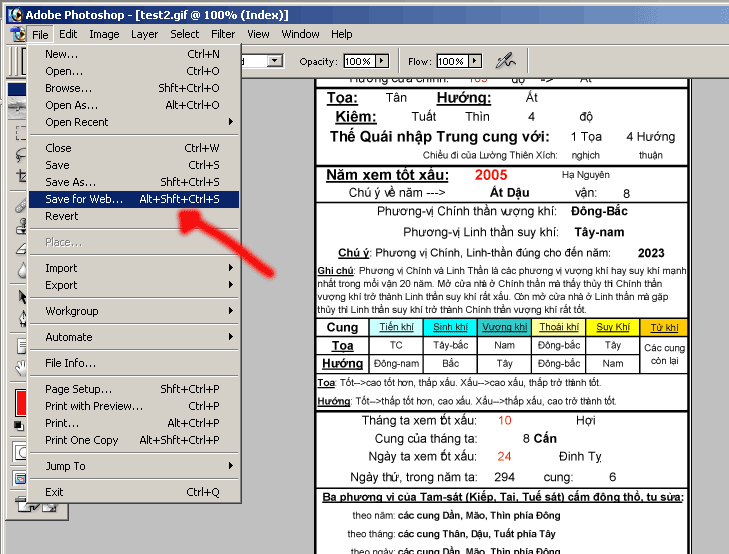Switch to Standard editing mode in toolbox
The image size is (729, 554).
click(18, 453)
